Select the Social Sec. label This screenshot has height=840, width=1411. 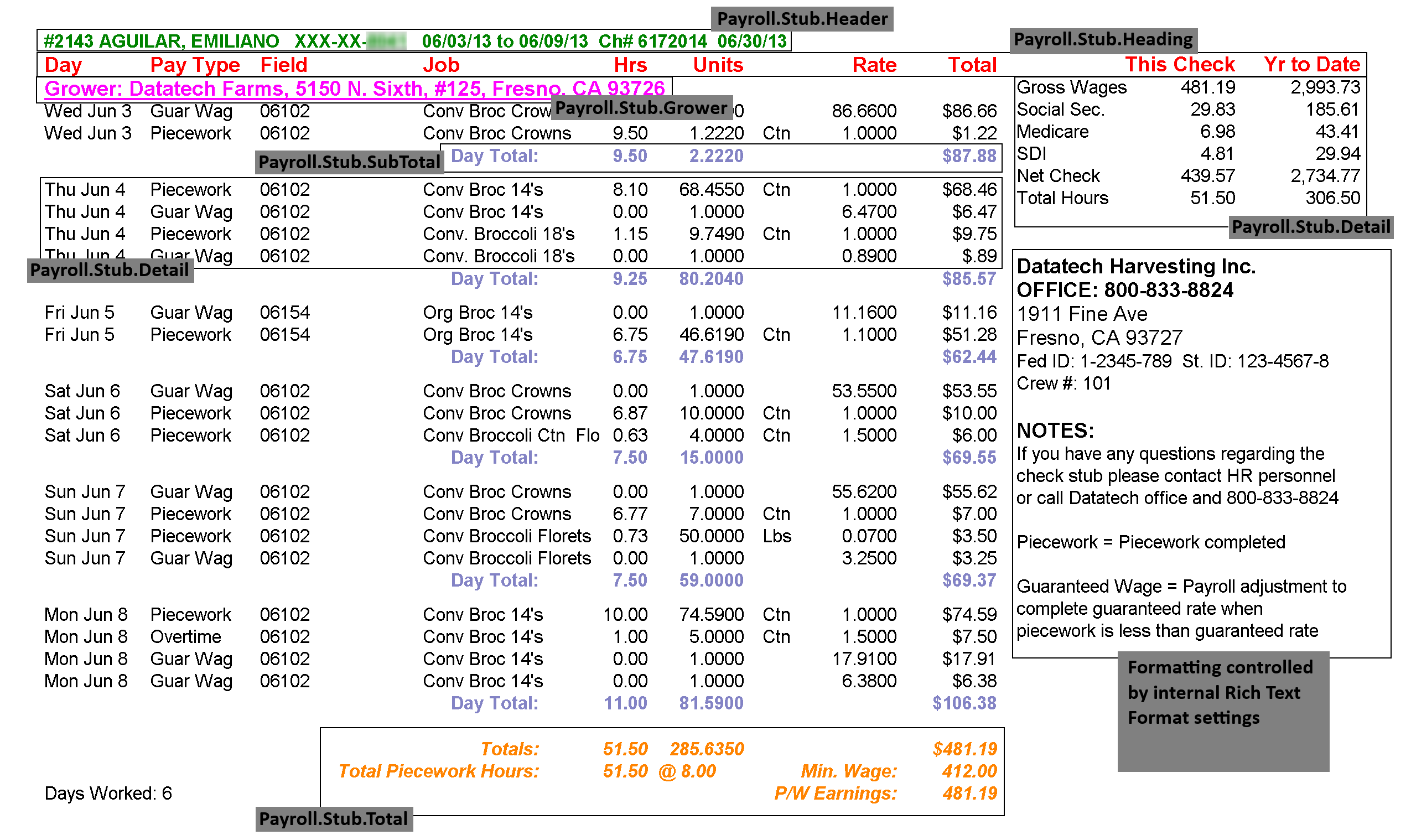1061,110
